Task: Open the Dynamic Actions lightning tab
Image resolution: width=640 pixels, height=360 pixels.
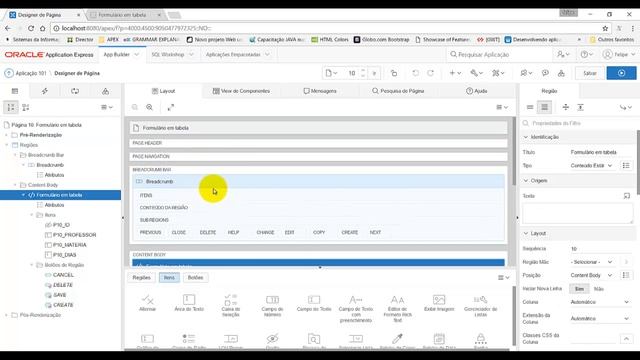Action: [x=45, y=91]
